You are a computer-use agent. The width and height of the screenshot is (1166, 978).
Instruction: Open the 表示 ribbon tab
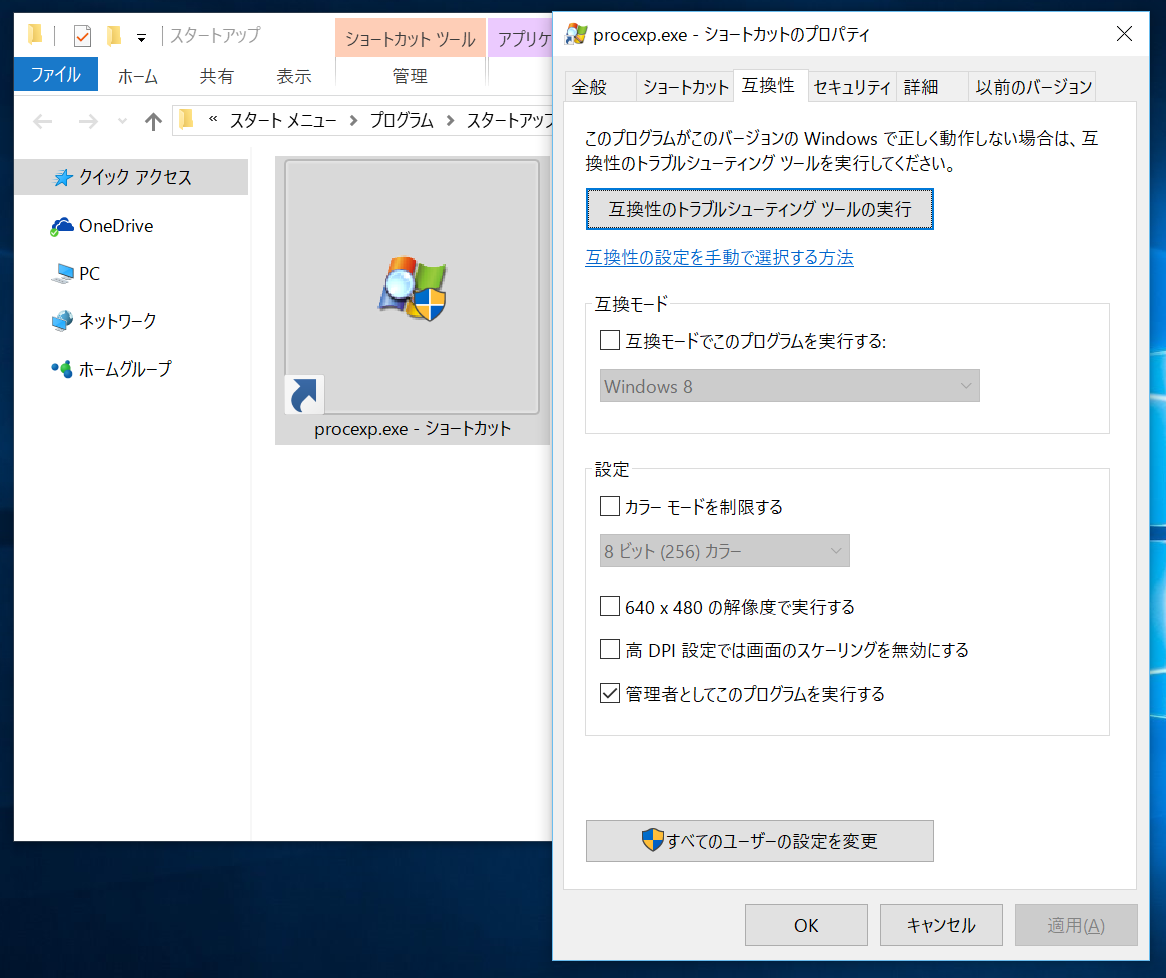click(x=293, y=76)
